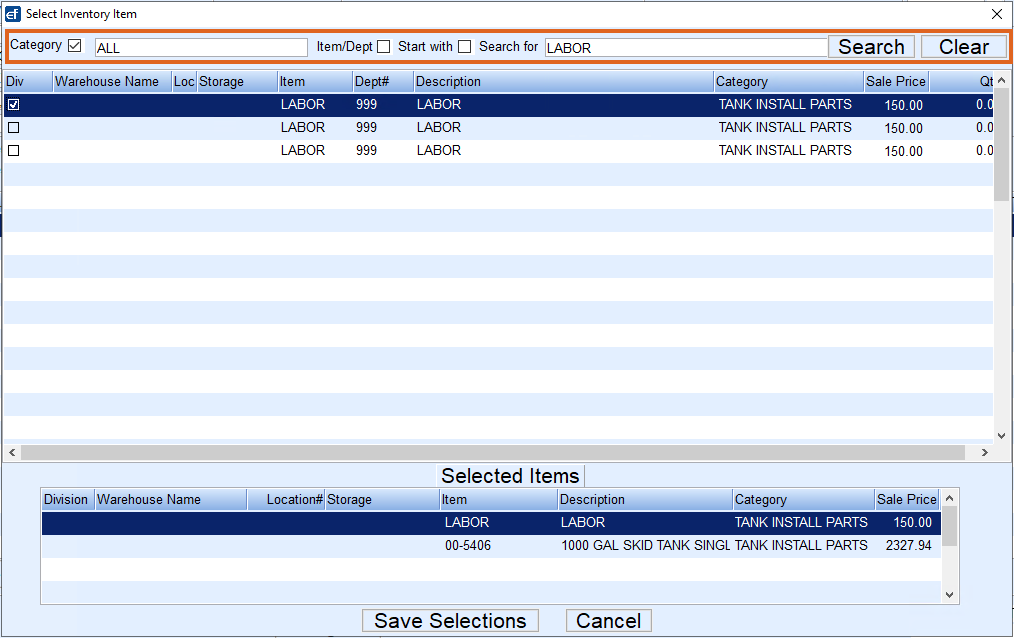Image resolution: width=1014 pixels, height=638 pixels.
Task: Click Description header in Selected Items
Action: click(645, 500)
